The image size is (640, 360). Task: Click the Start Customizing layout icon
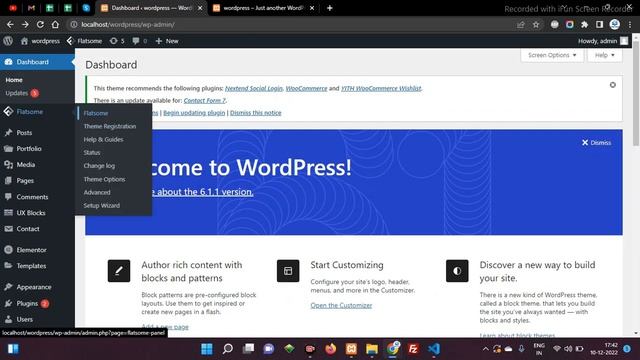[288, 271]
